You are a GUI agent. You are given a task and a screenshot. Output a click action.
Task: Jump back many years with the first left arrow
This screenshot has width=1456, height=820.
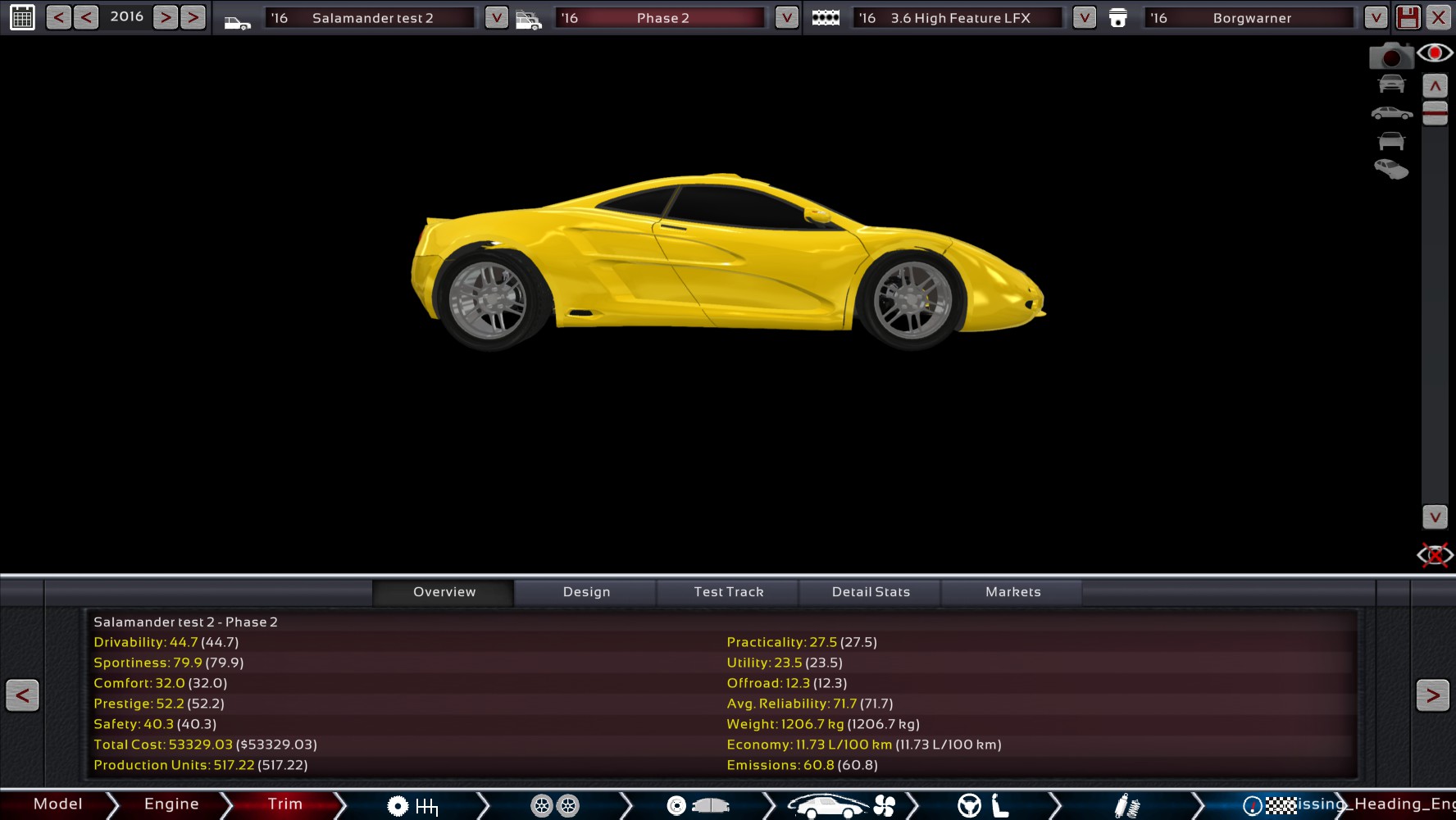(58, 17)
